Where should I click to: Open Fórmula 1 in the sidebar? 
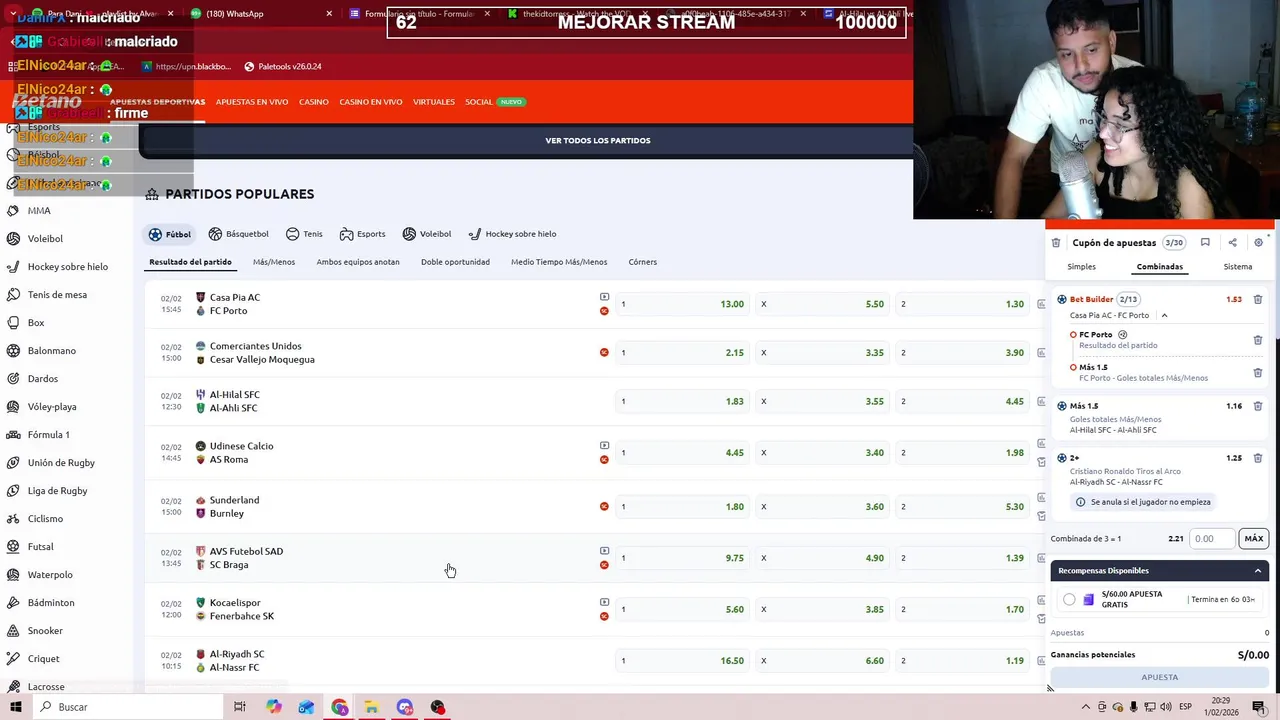pos(48,435)
